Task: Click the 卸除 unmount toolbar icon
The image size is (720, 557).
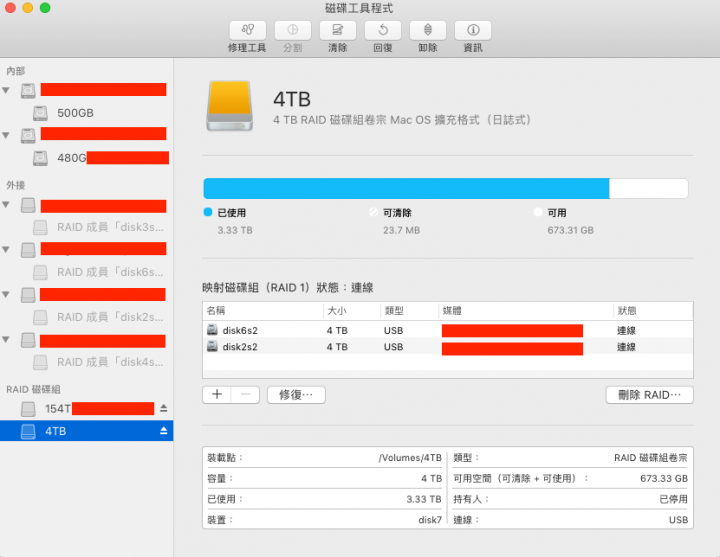Action: click(x=428, y=30)
